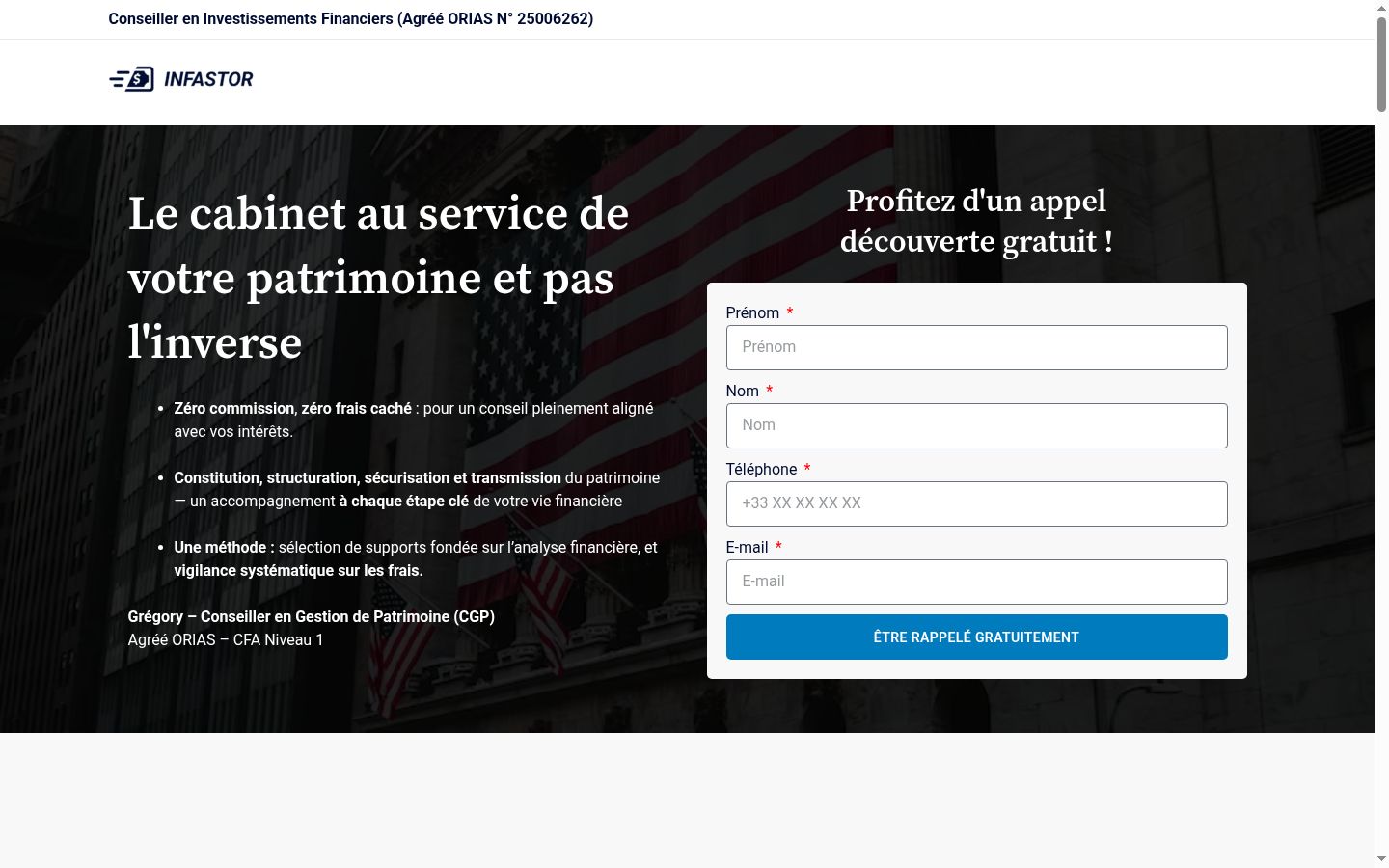Viewport: 1389px width, 868px height.
Task: Click the Téléphone input field
Action: tap(976, 503)
